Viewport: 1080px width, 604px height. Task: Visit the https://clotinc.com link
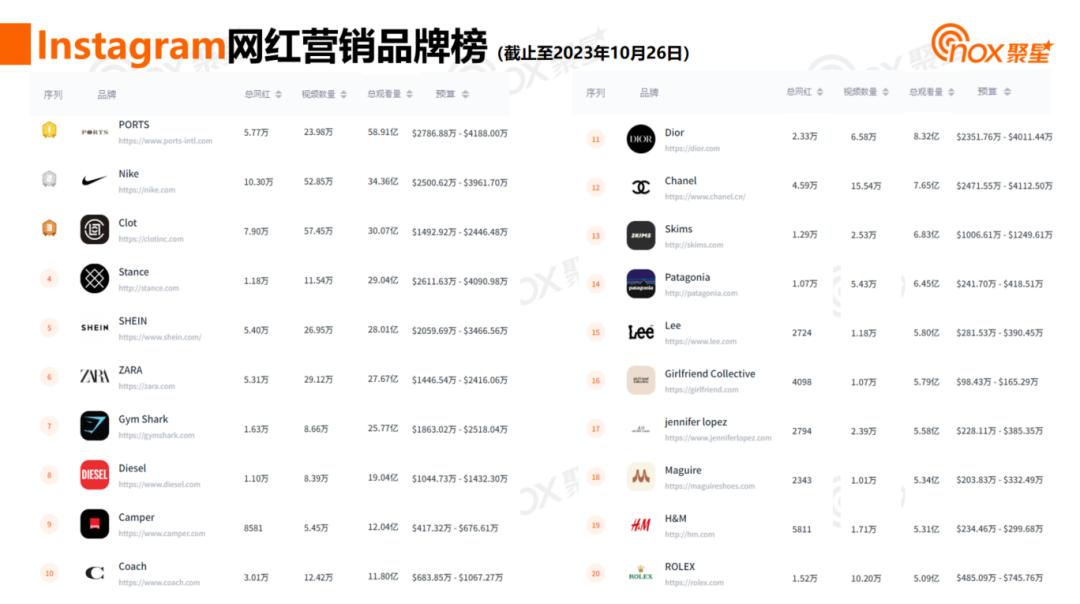151,239
